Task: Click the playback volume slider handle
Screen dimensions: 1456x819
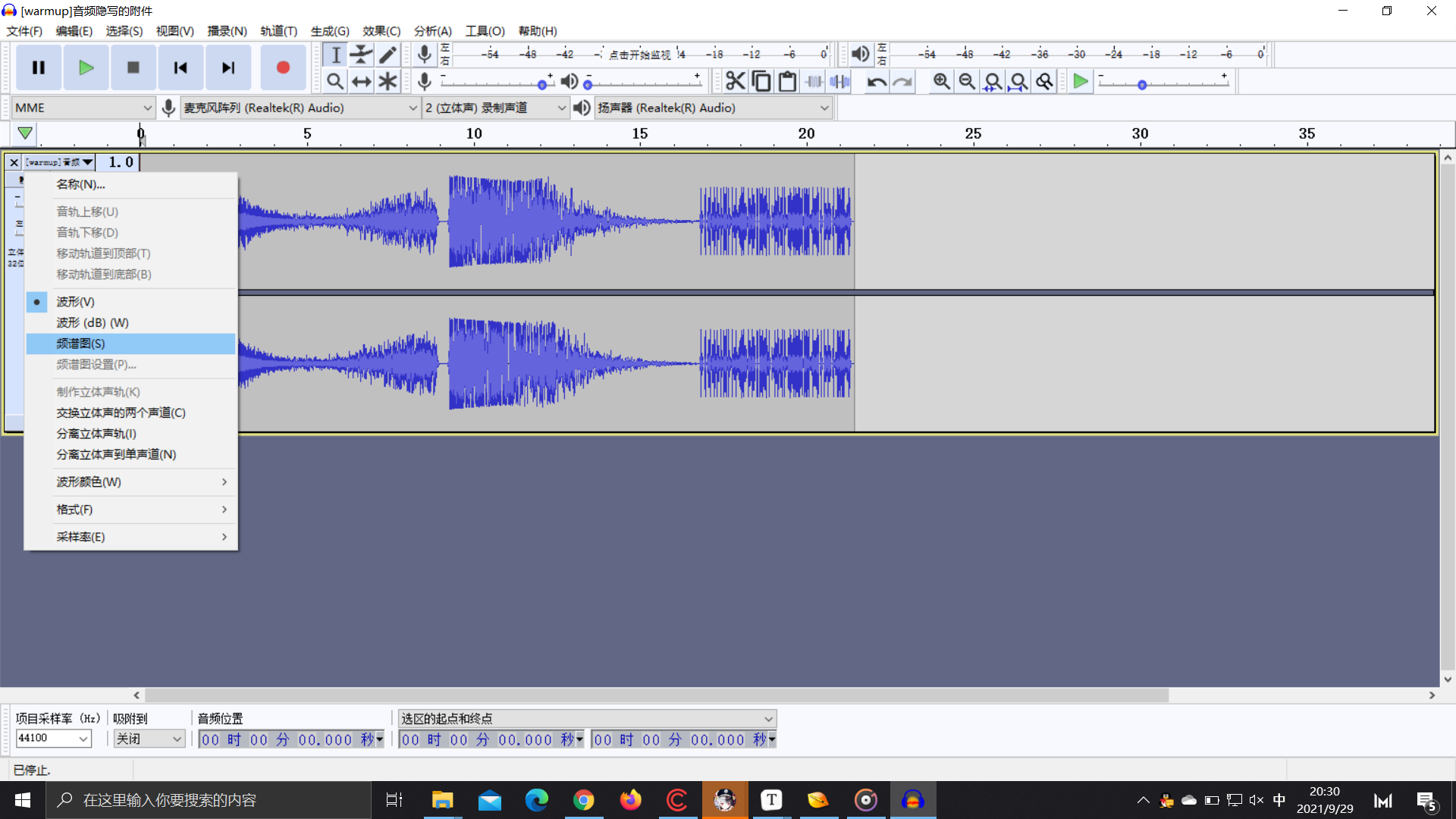Action: [588, 85]
